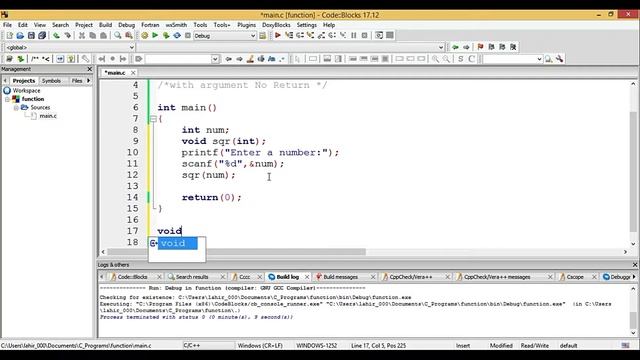The width and height of the screenshot is (640, 360).
Task: Select main.c in the project tree
Action: coord(48,116)
